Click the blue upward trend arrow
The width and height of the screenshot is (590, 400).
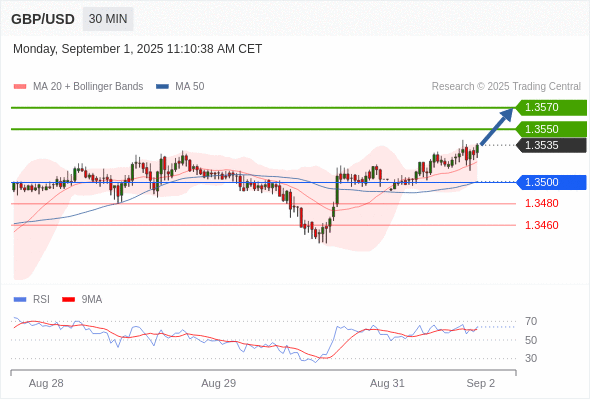[x=497, y=126]
